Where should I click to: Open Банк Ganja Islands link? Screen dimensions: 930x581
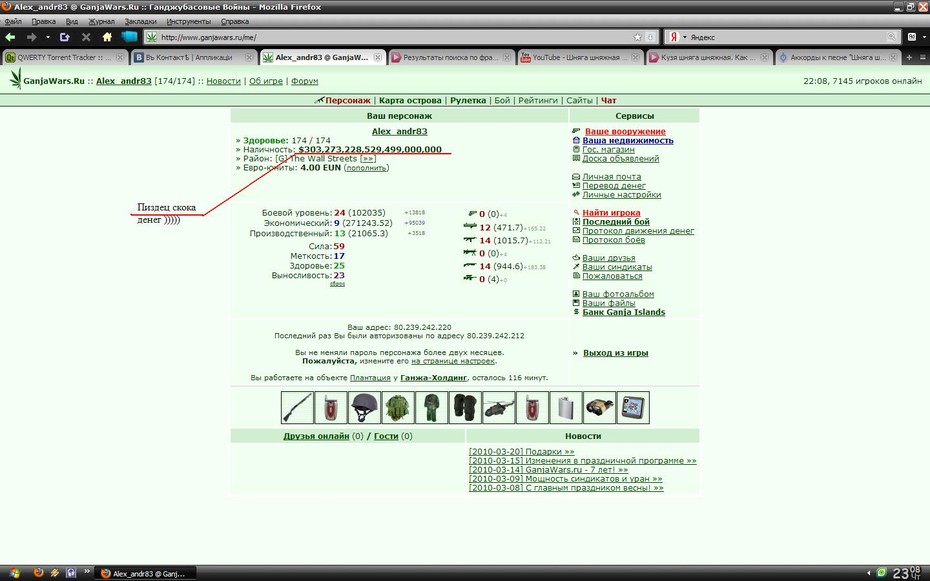(x=624, y=312)
